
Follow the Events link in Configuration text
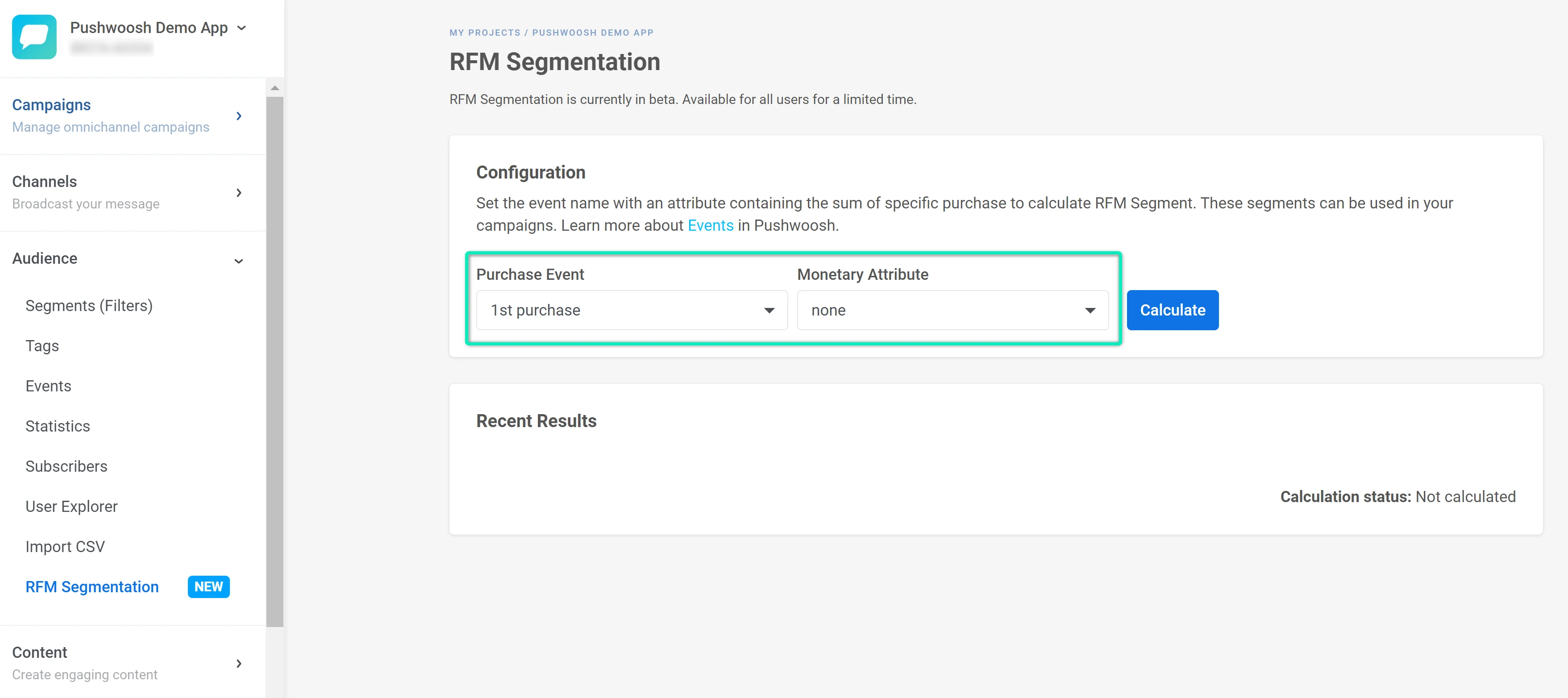point(710,226)
